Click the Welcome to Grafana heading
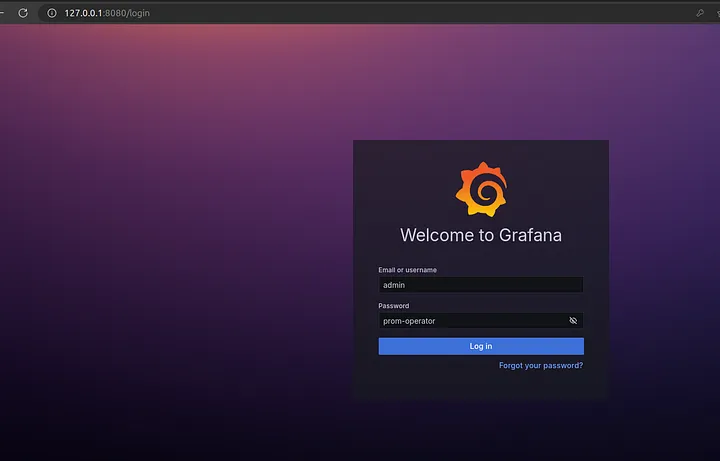The width and height of the screenshot is (720, 461). 481,235
